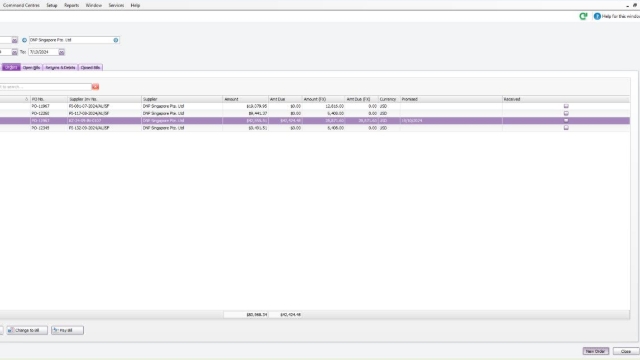The height and width of the screenshot is (360, 640).
Task: Click the red clear search icon
Action: (x=95, y=87)
